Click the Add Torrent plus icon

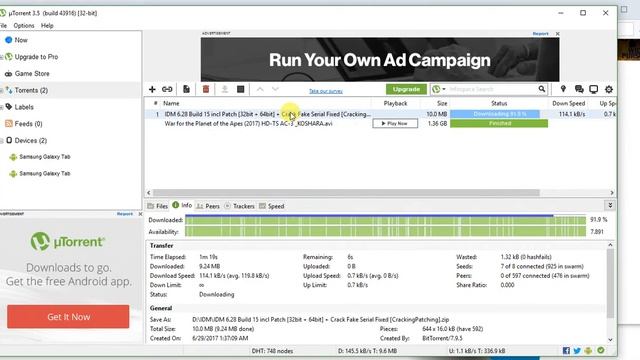tap(152, 89)
